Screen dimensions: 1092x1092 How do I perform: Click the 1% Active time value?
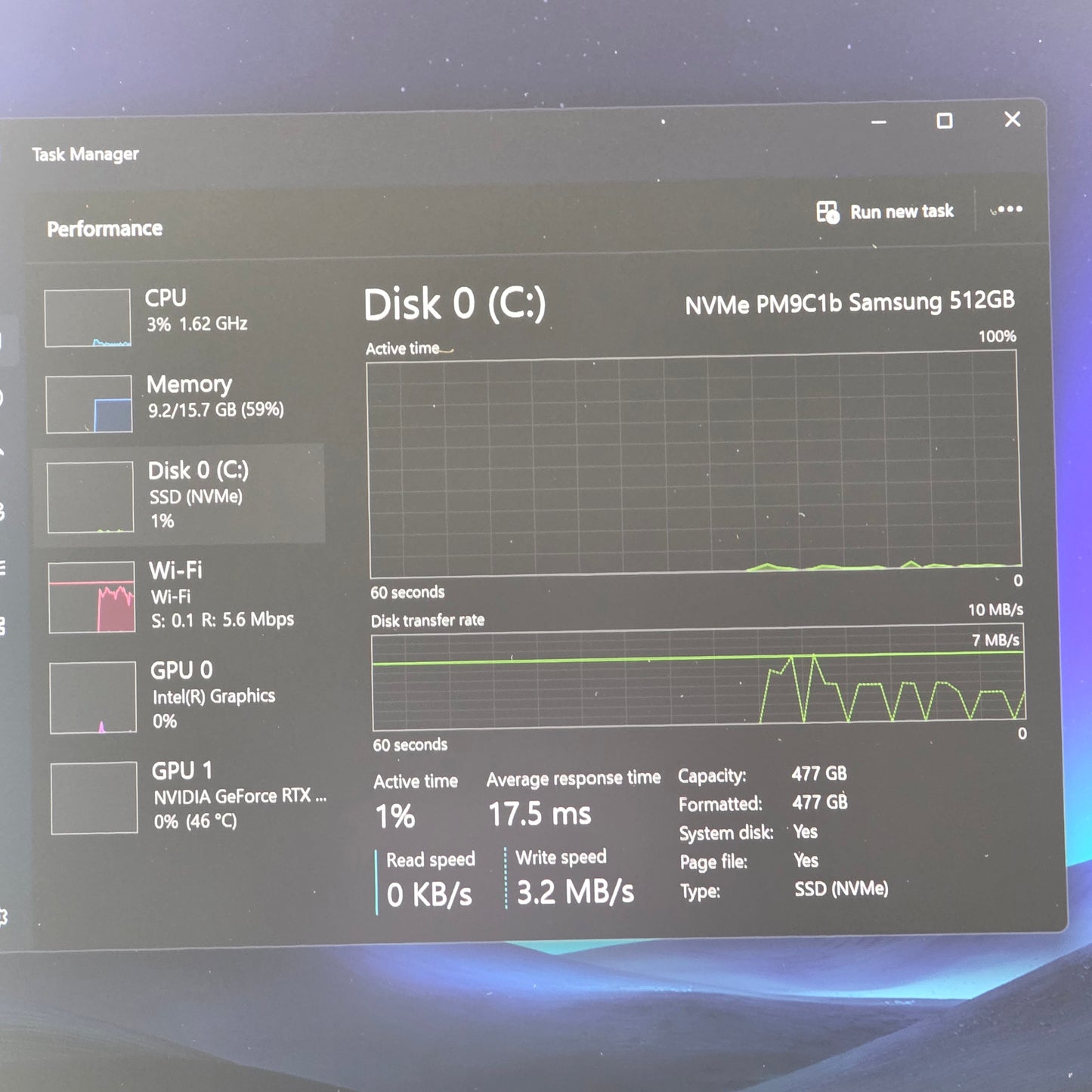395,816
